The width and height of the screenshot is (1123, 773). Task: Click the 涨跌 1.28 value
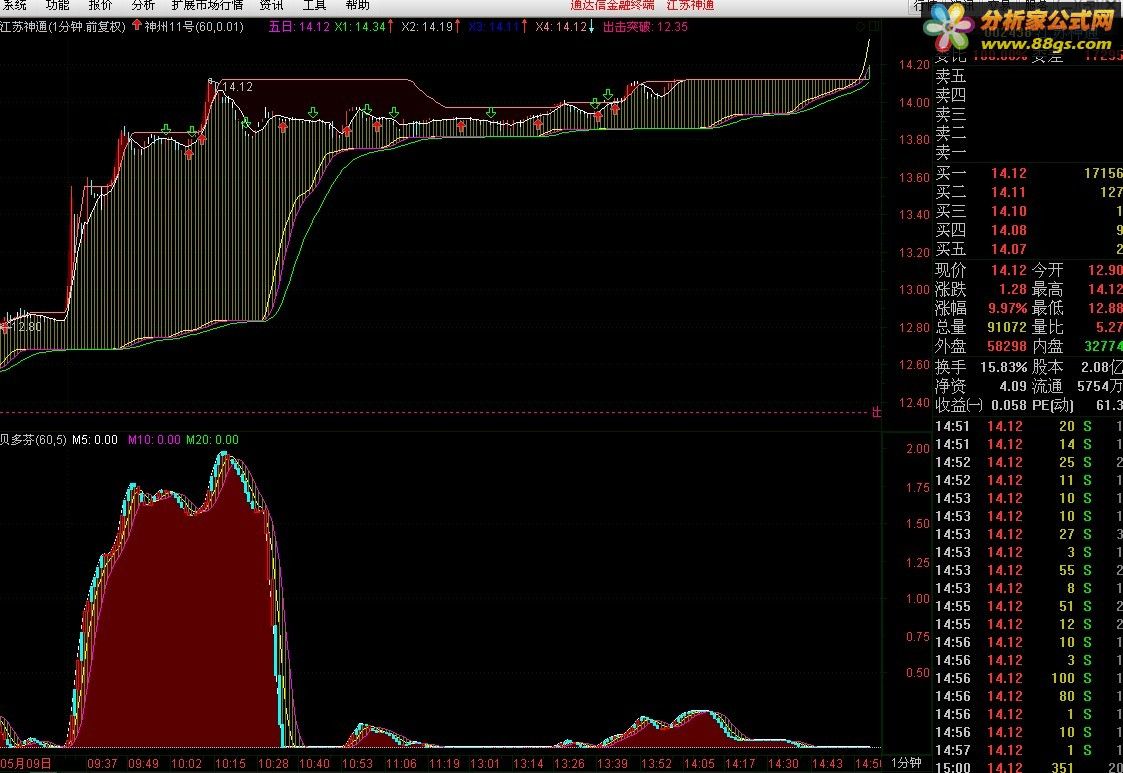tap(1013, 289)
